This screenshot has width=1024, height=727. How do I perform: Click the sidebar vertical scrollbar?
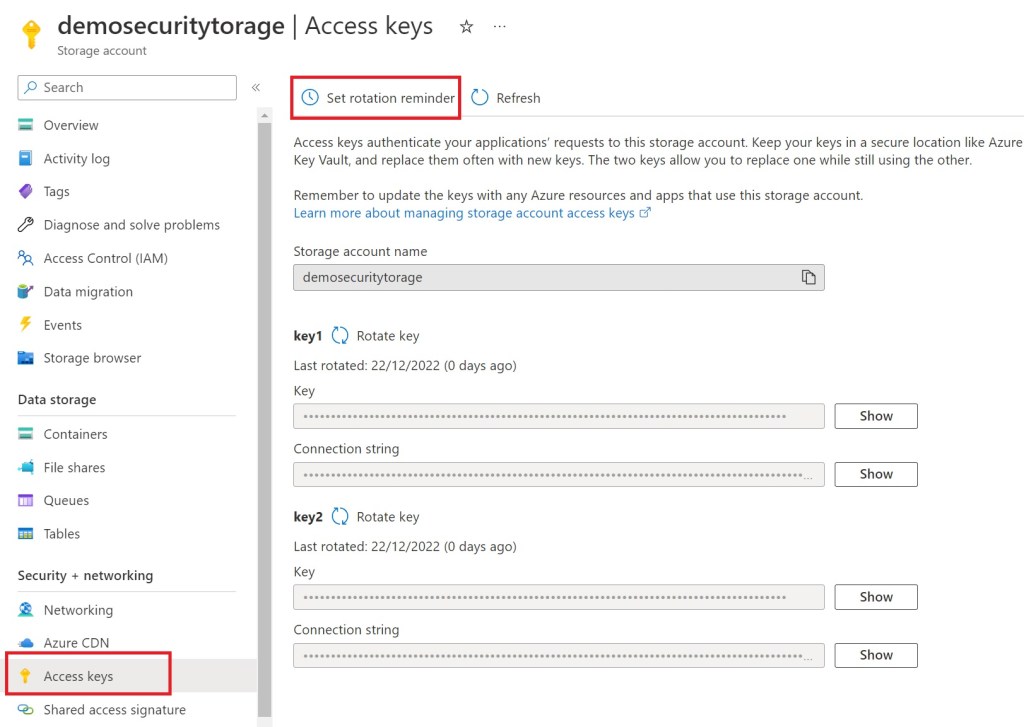coord(264,400)
